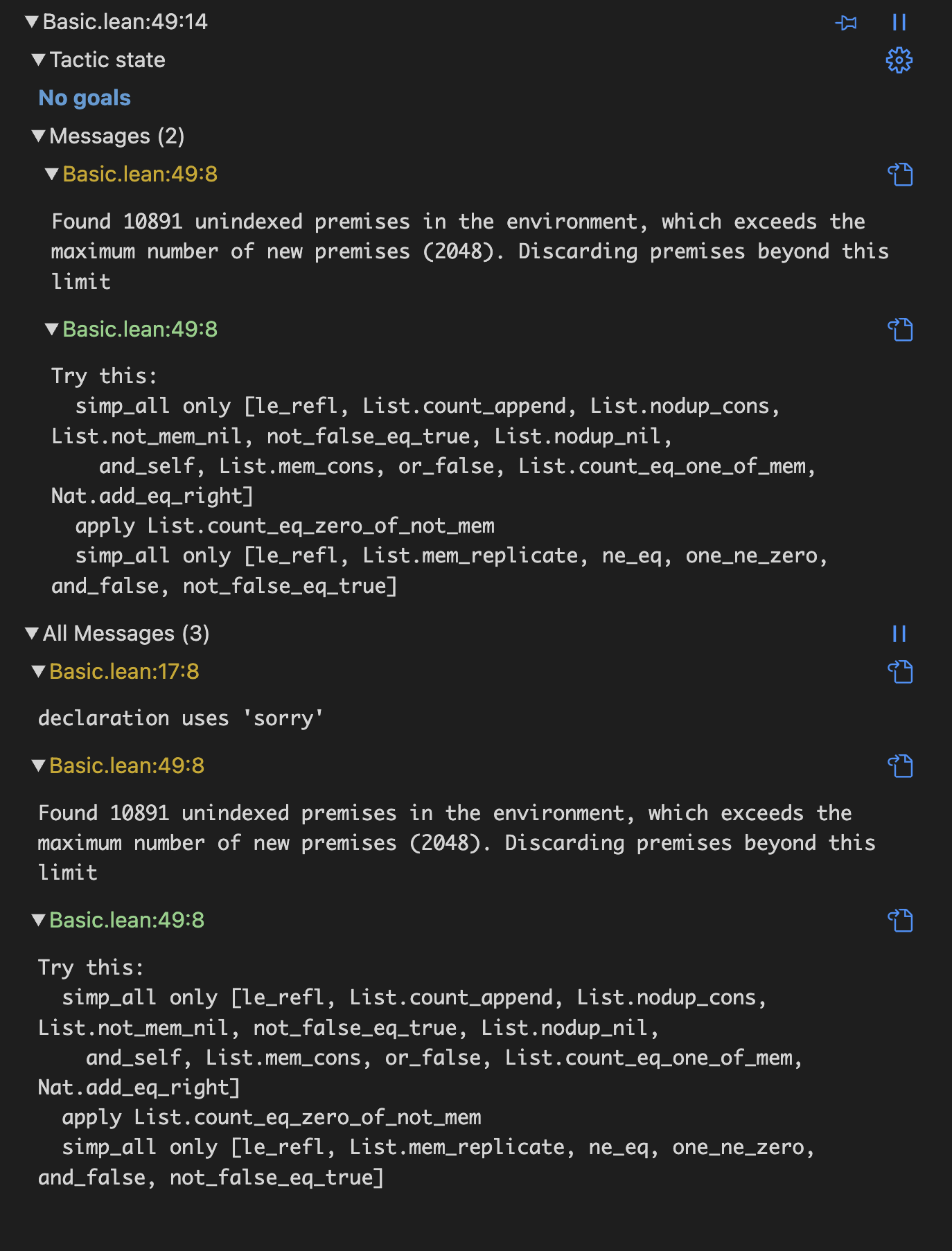Click the No goals text
Screen dimensions: 952x1251
click(85, 98)
